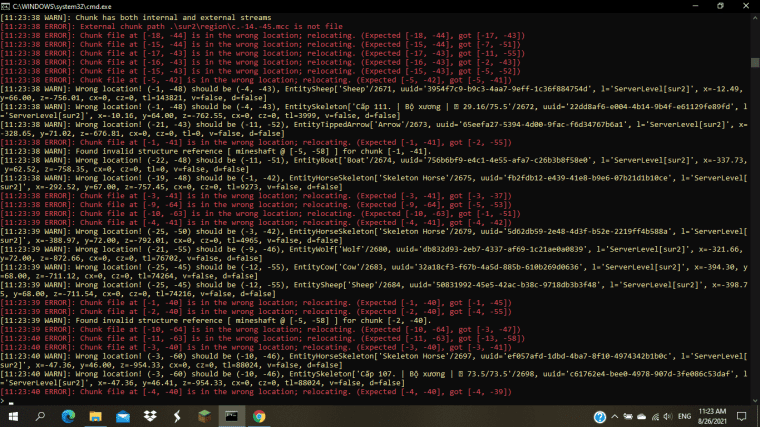
Task: Switch input language via ENG indicator
Action: pyautogui.click(x=685, y=415)
